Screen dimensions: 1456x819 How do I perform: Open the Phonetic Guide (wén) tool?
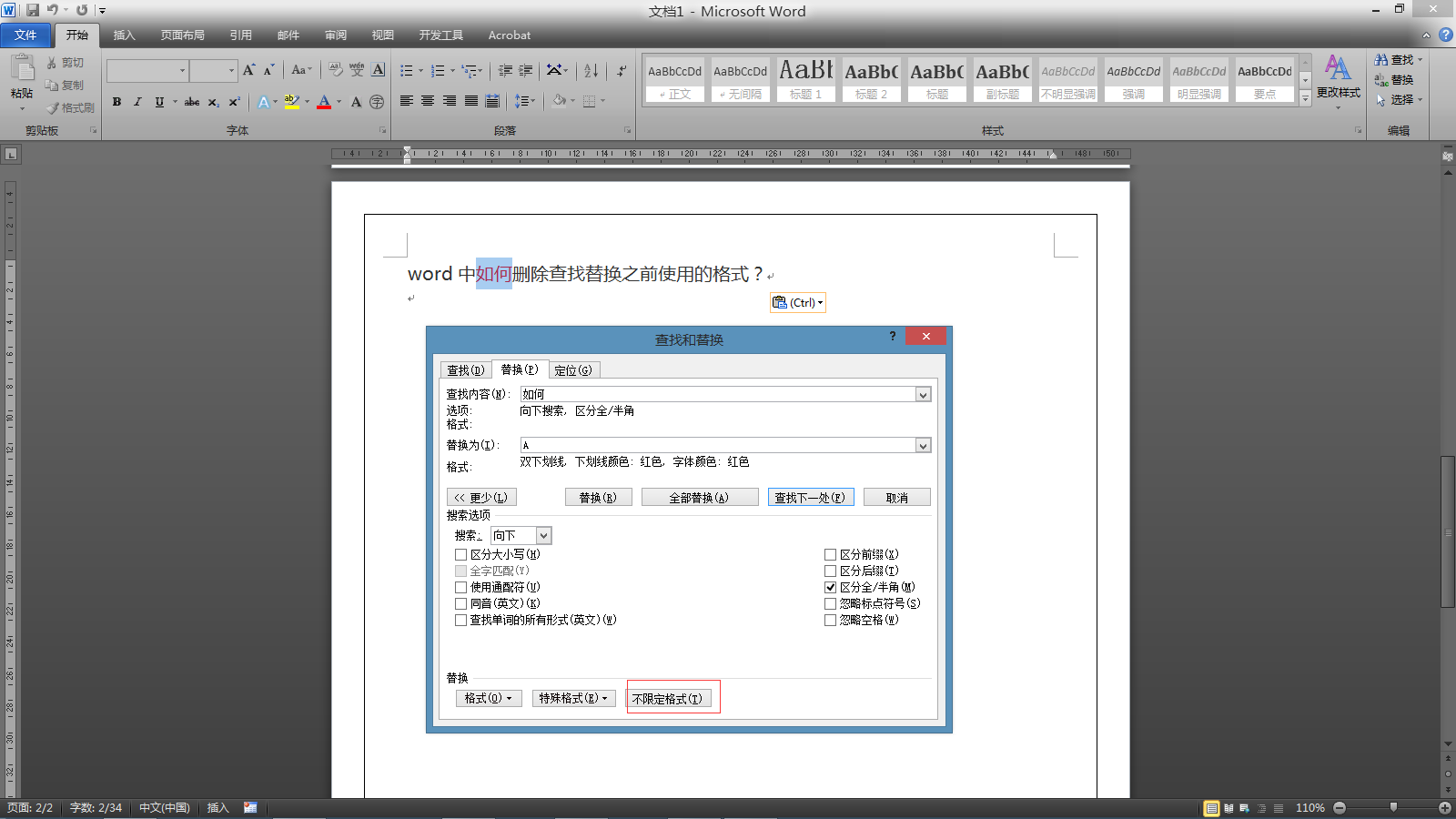(357, 70)
